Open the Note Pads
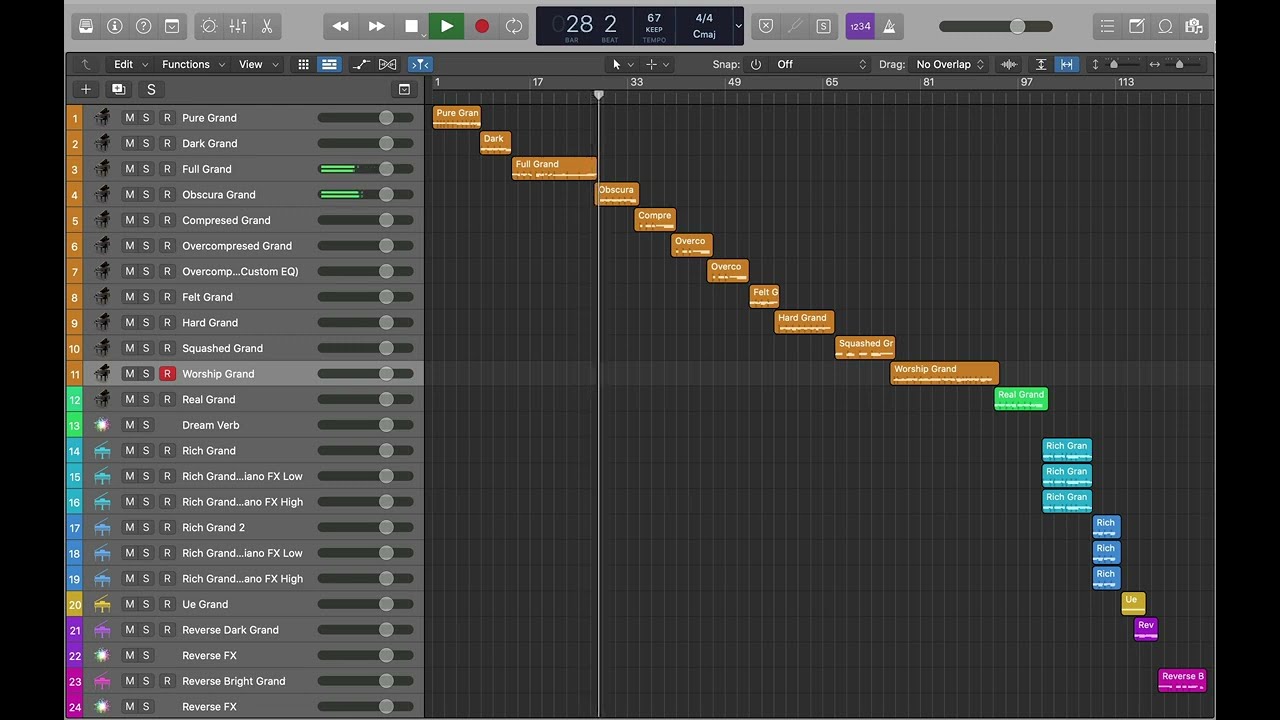 tap(1137, 26)
